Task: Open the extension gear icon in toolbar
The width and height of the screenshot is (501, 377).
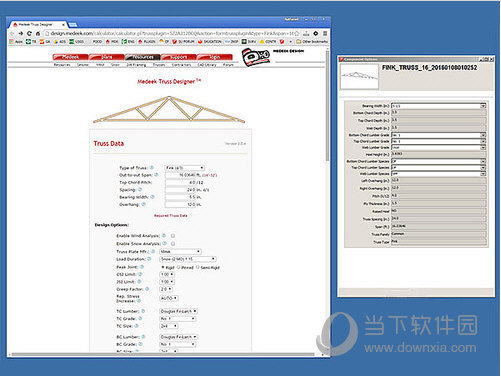Action: 315,34
